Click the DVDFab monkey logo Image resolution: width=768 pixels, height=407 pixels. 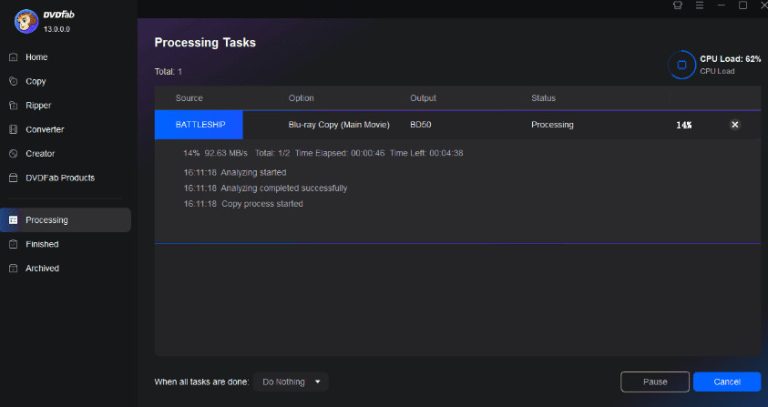26,21
